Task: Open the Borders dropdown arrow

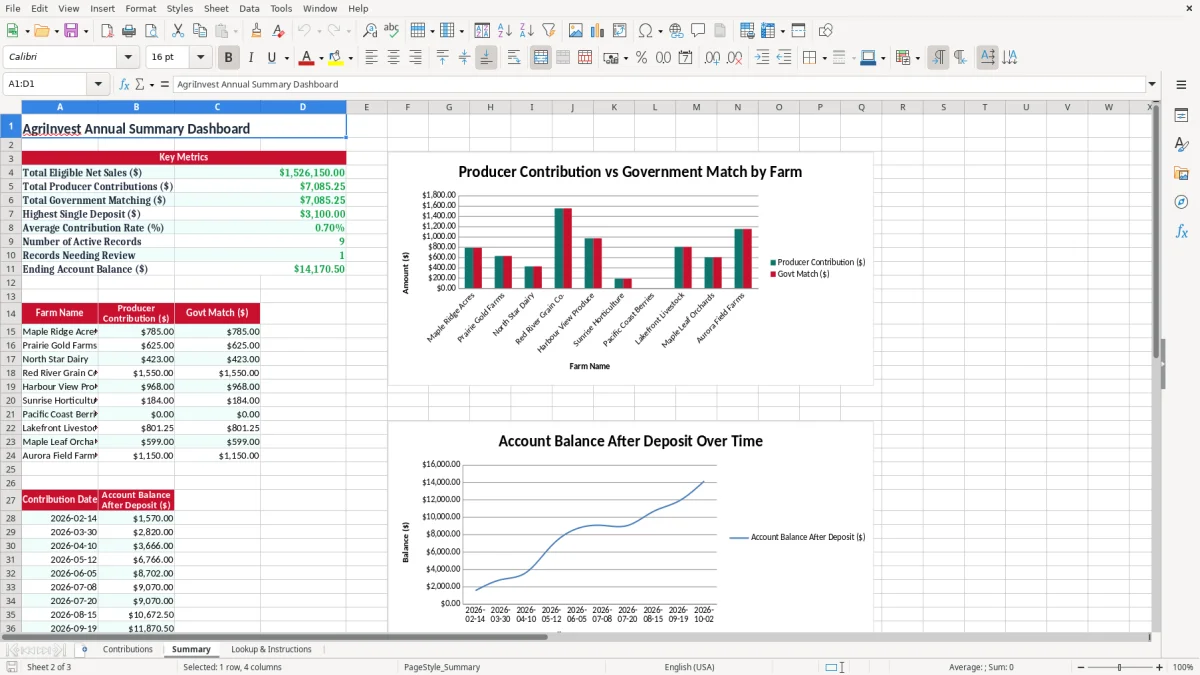Action: click(x=825, y=58)
